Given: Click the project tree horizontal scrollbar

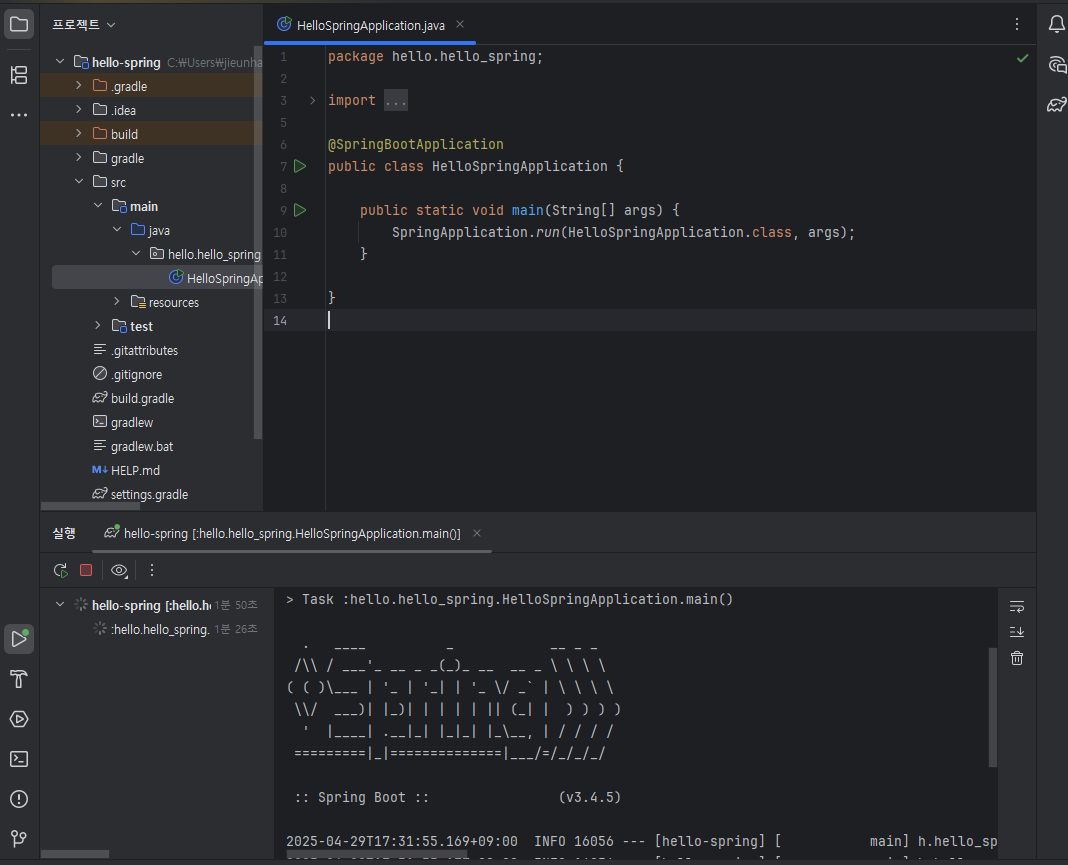Looking at the screenshot, I should click(91, 506).
